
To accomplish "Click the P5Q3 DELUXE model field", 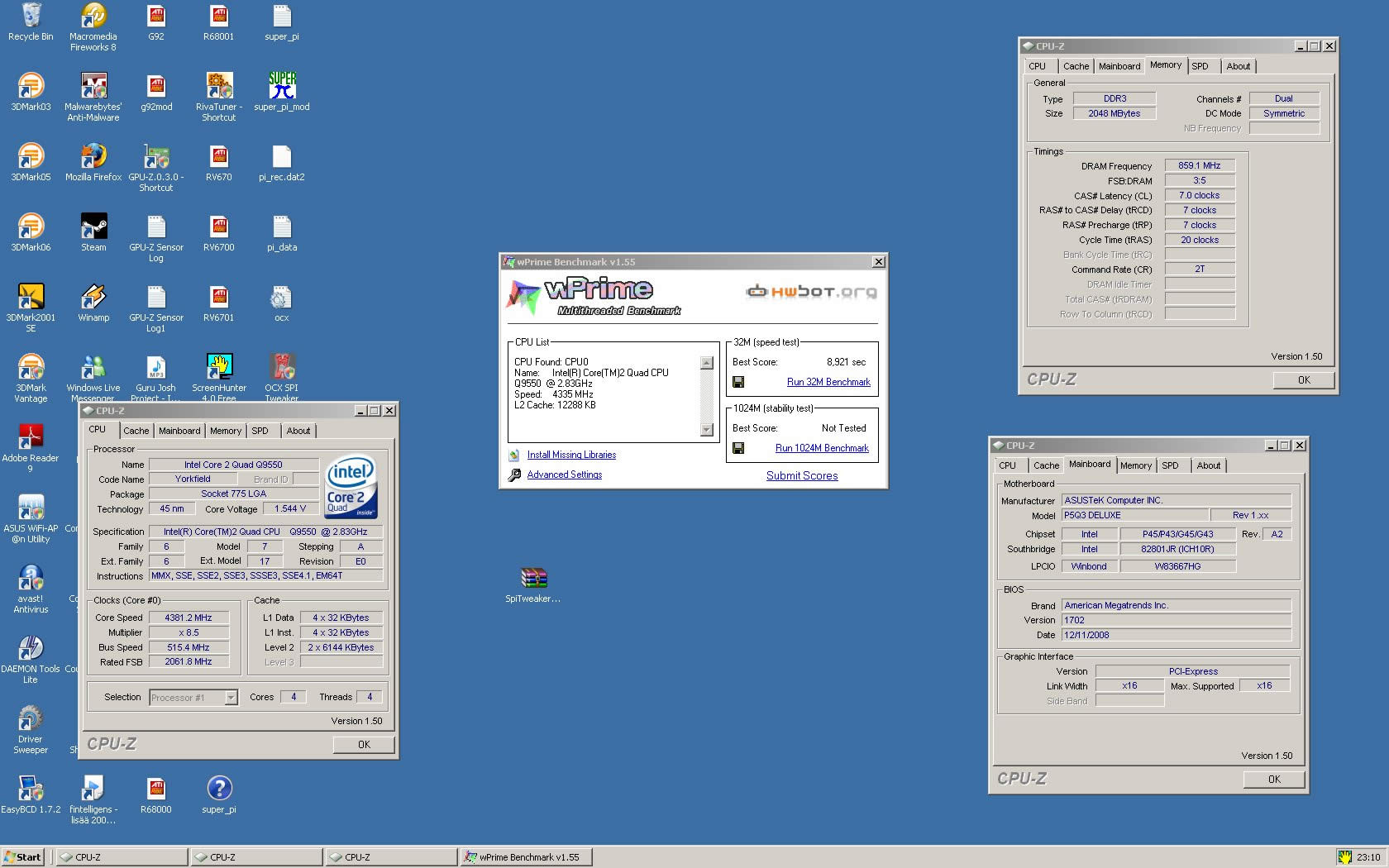I will (x=1135, y=515).
